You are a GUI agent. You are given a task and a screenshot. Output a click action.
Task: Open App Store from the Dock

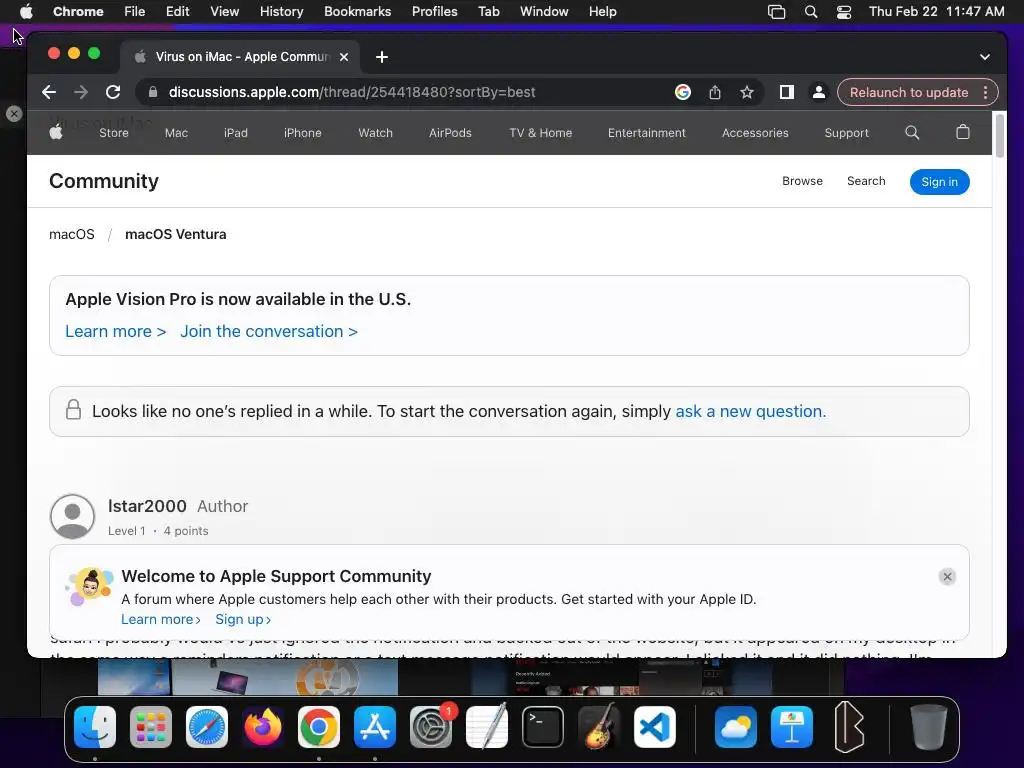[375, 727]
